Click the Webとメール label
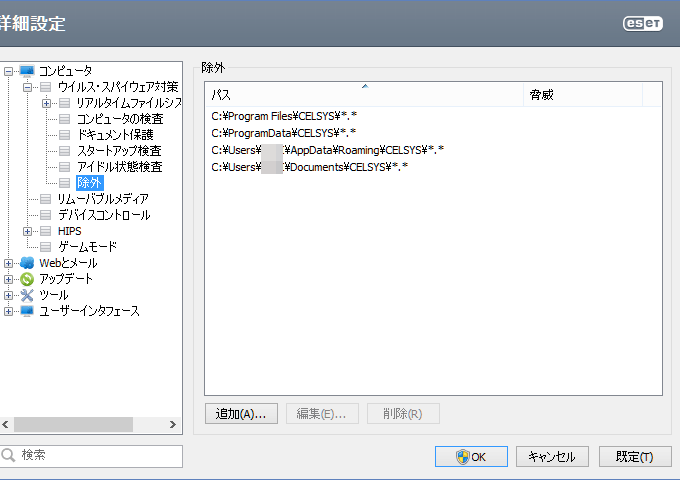680x480 pixels. (68, 263)
